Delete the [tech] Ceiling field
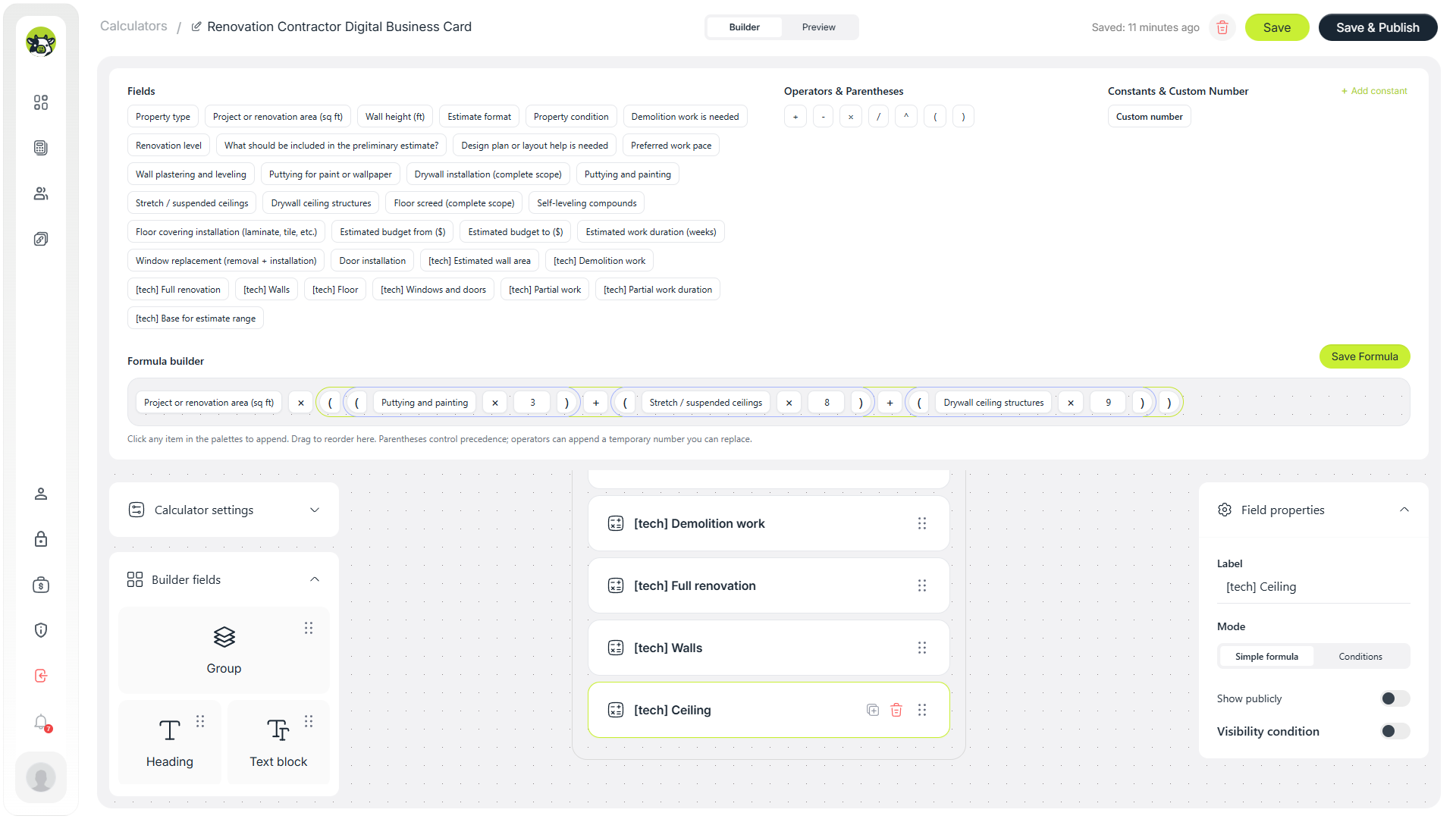1456x819 pixels. pyautogui.click(x=896, y=710)
